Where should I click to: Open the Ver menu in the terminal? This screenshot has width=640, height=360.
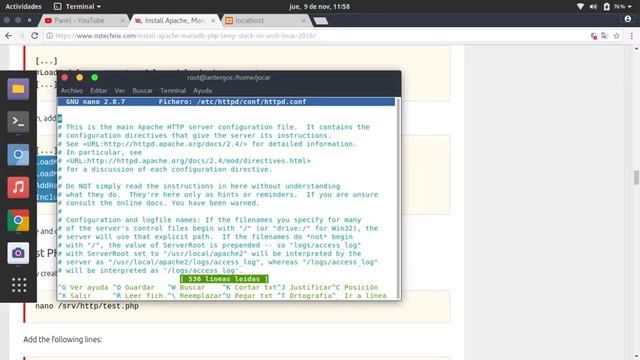point(120,91)
